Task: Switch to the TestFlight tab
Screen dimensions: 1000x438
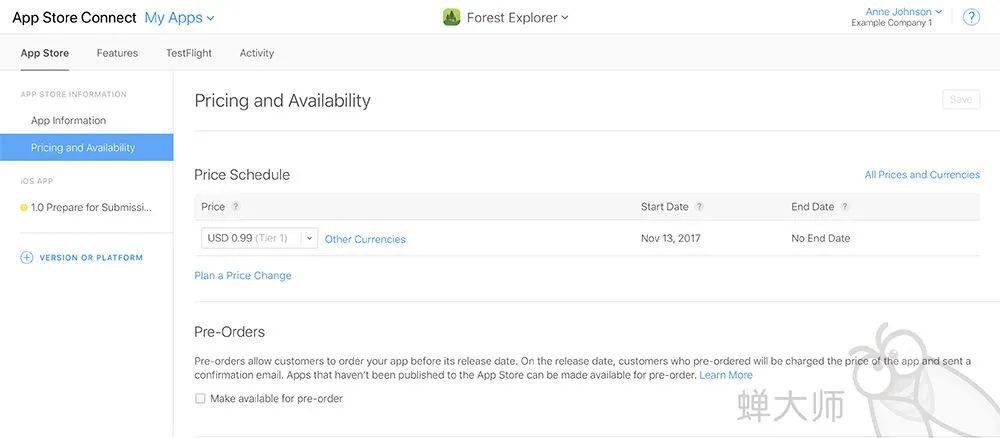Action: click(189, 53)
